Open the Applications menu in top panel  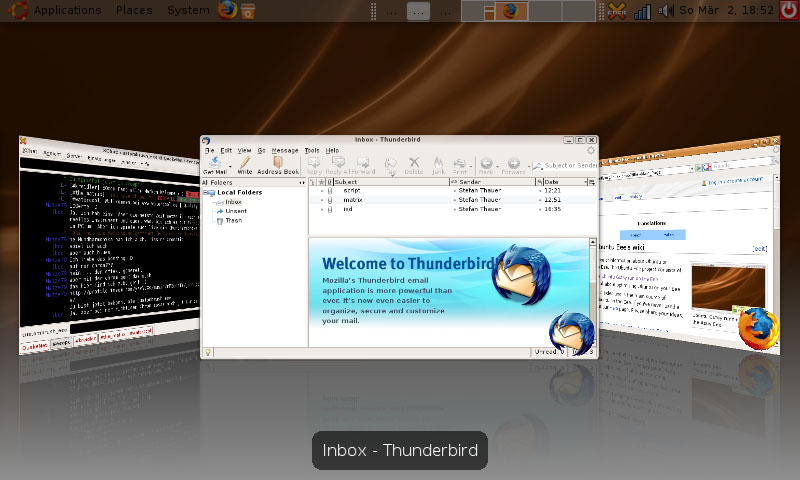pos(67,10)
